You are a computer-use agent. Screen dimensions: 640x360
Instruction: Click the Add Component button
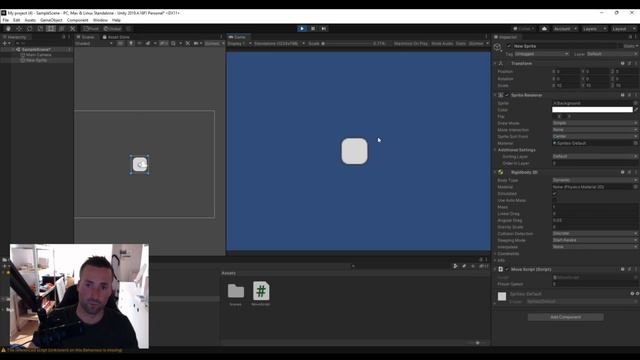point(565,317)
